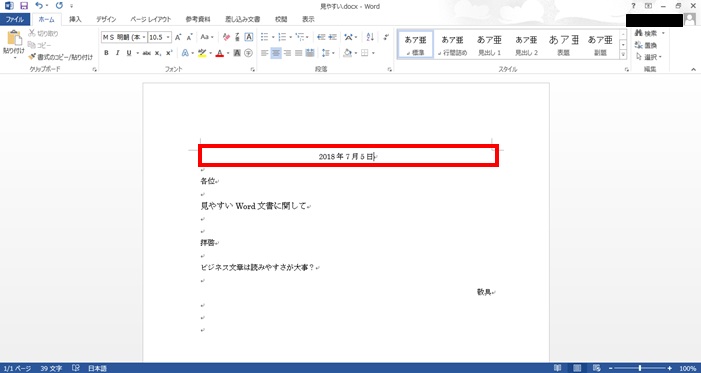Click the Paste (貼り付け) clipboard icon

click(14, 39)
